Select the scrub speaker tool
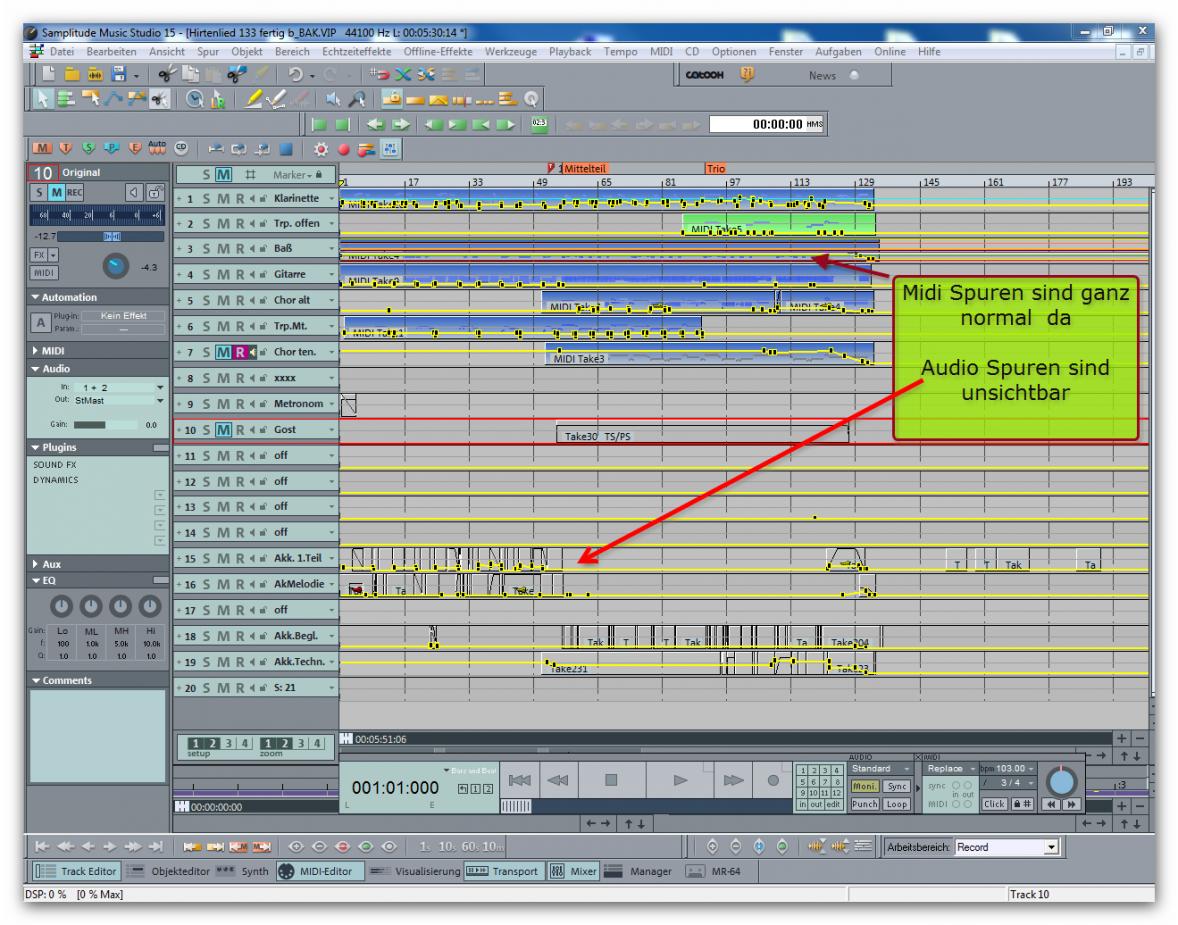Screen dimensions: 1178x925 click(x=334, y=99)
